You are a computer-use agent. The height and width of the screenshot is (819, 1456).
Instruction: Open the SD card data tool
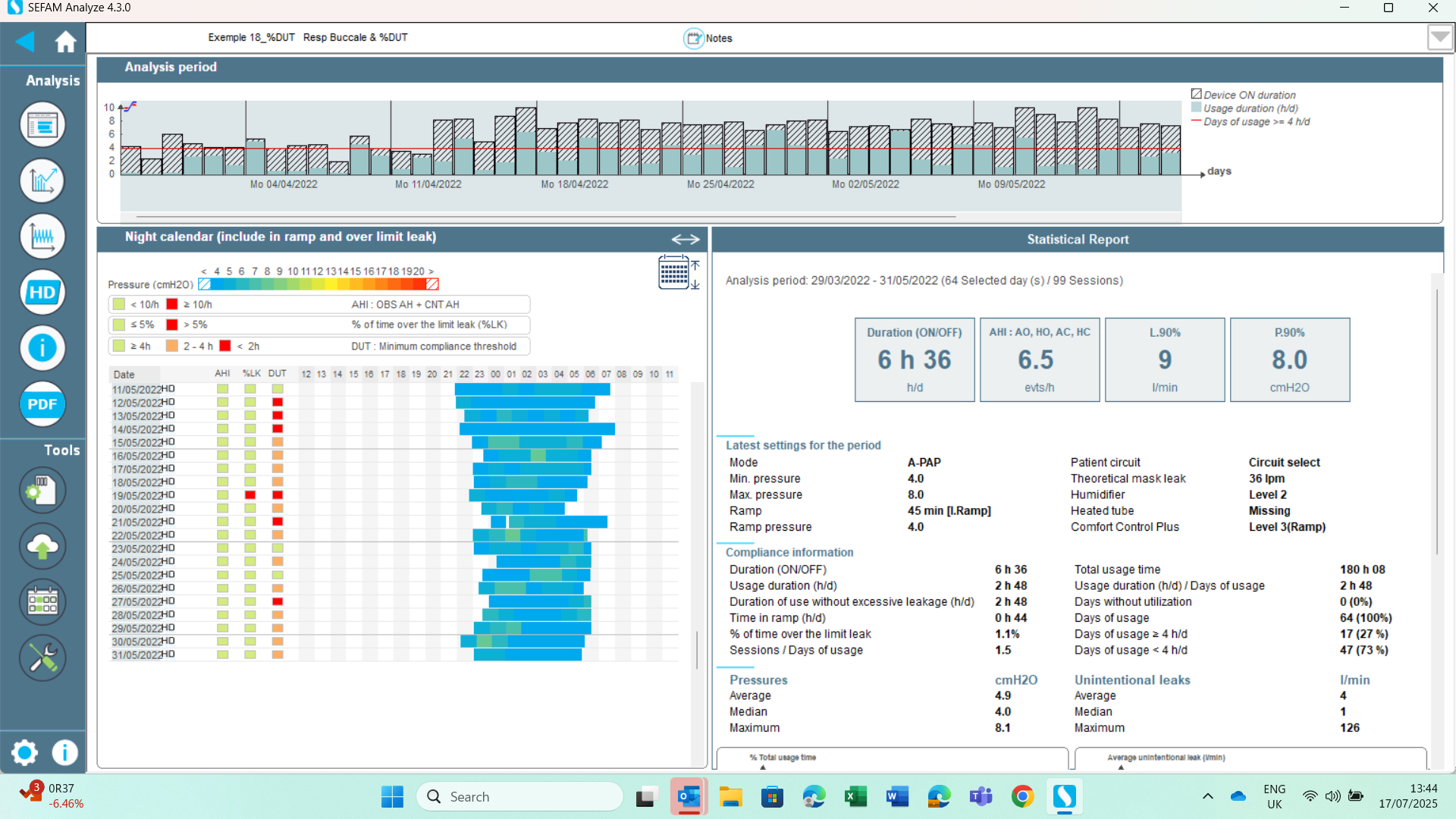click(42, 491)
